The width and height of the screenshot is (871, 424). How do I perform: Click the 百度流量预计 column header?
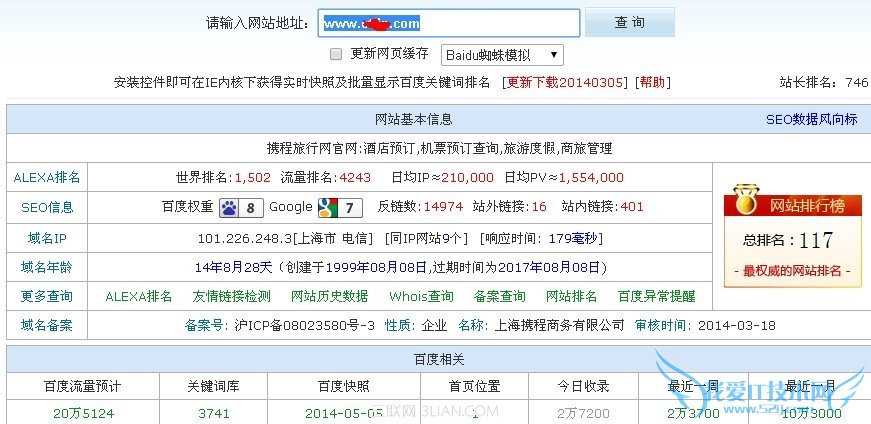click(83, 386)
